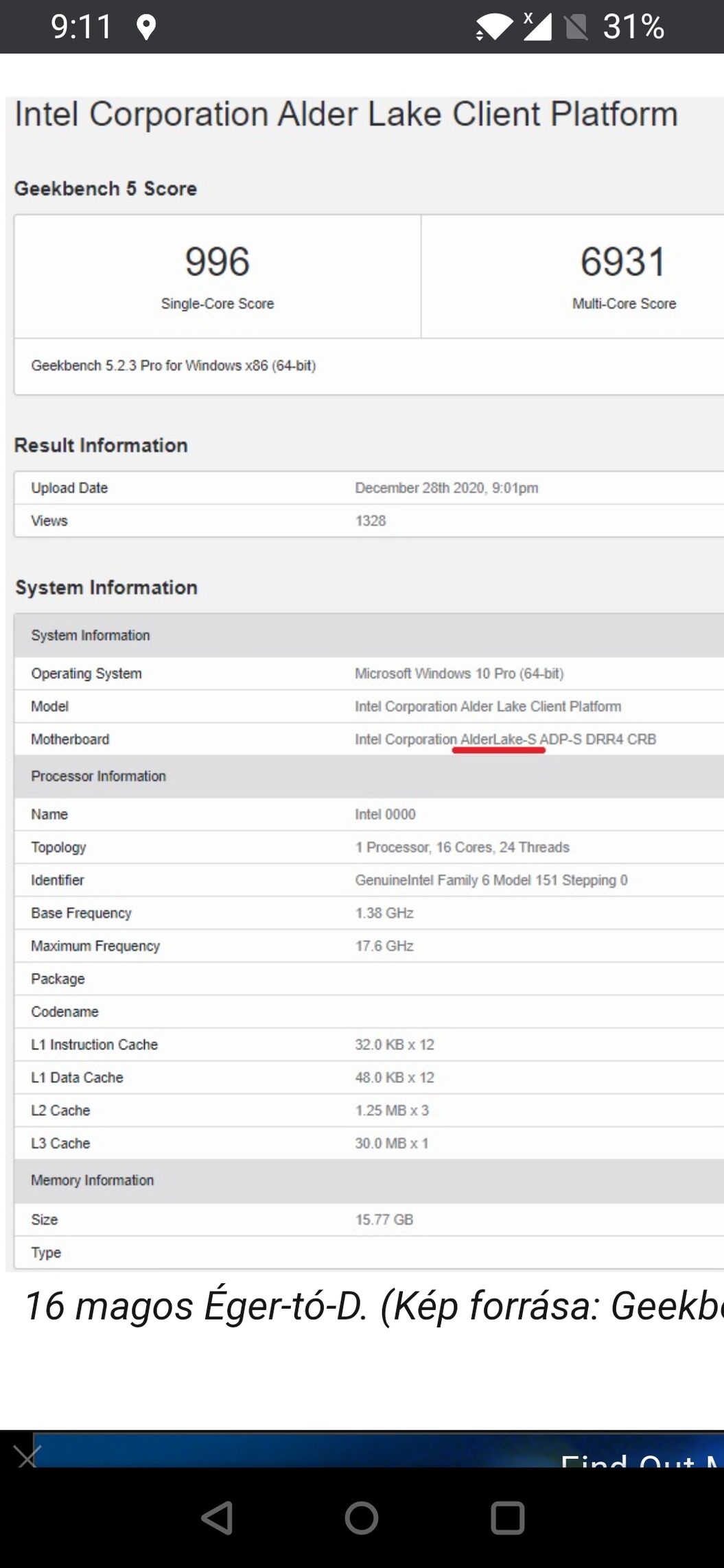724x1568 pixels.
Task: Tap base frequency 1.38 GHz
Action: pyautogui.click(x=384, y=913)
